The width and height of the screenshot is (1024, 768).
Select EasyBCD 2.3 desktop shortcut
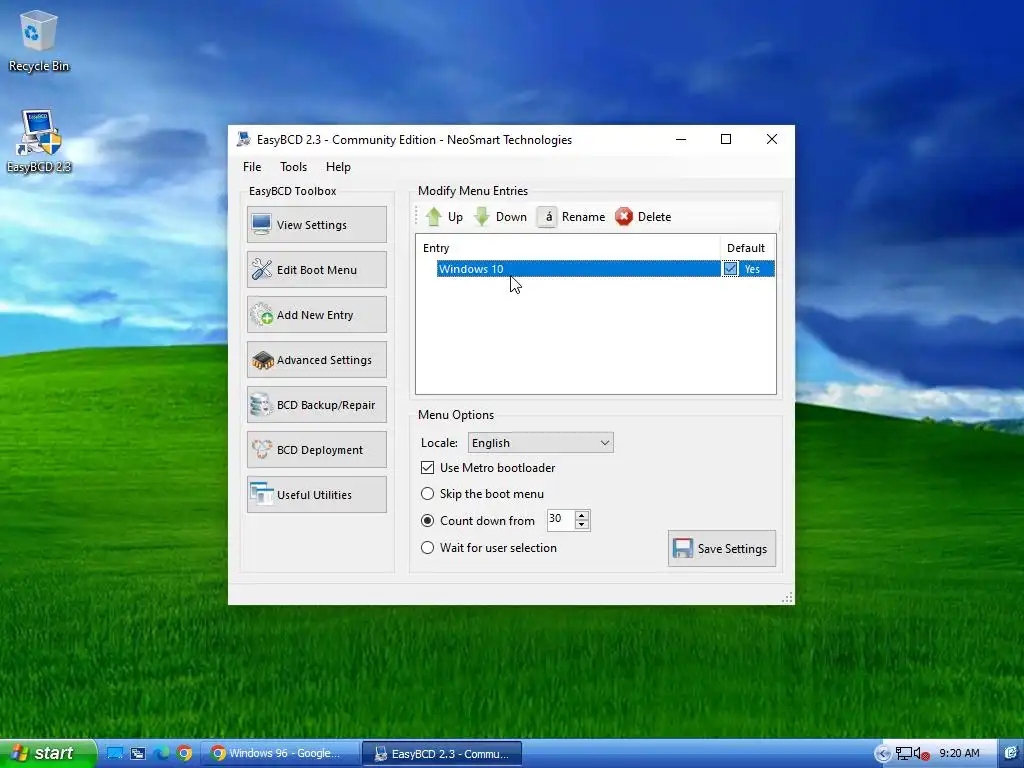click(x=39, y=142)
